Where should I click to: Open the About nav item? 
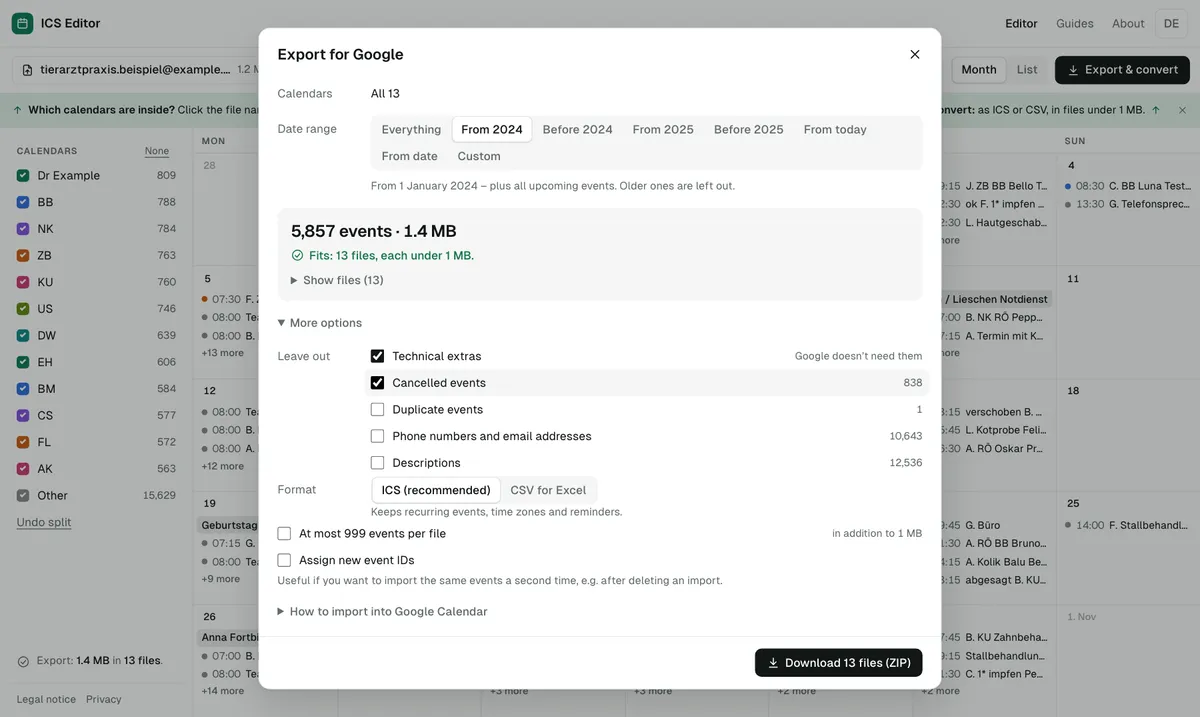(1128, 23)
